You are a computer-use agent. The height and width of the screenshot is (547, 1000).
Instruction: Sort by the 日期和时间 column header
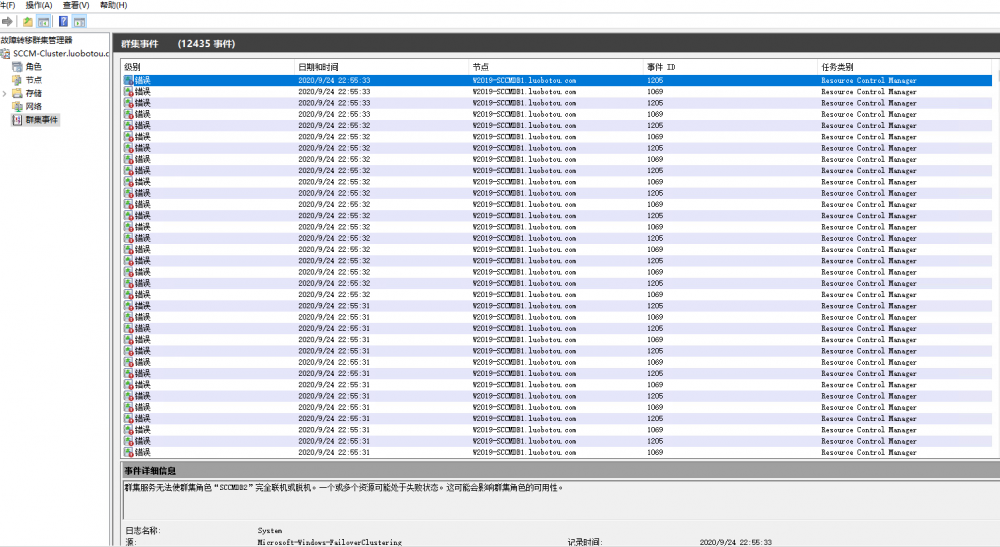pyautogui.click(x=319, y=67)
